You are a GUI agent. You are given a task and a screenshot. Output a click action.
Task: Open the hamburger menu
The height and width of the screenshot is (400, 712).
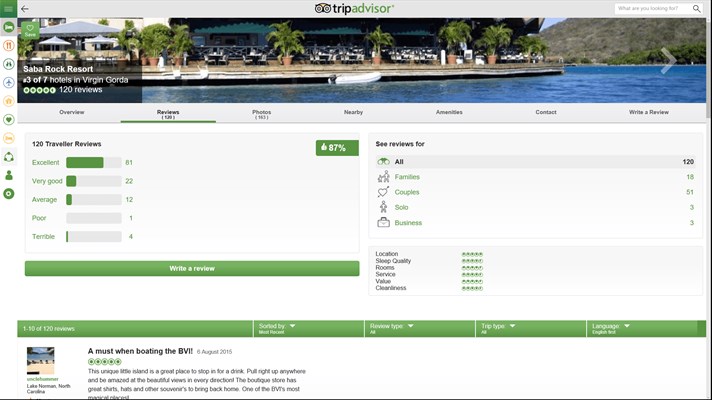point(8,9)
